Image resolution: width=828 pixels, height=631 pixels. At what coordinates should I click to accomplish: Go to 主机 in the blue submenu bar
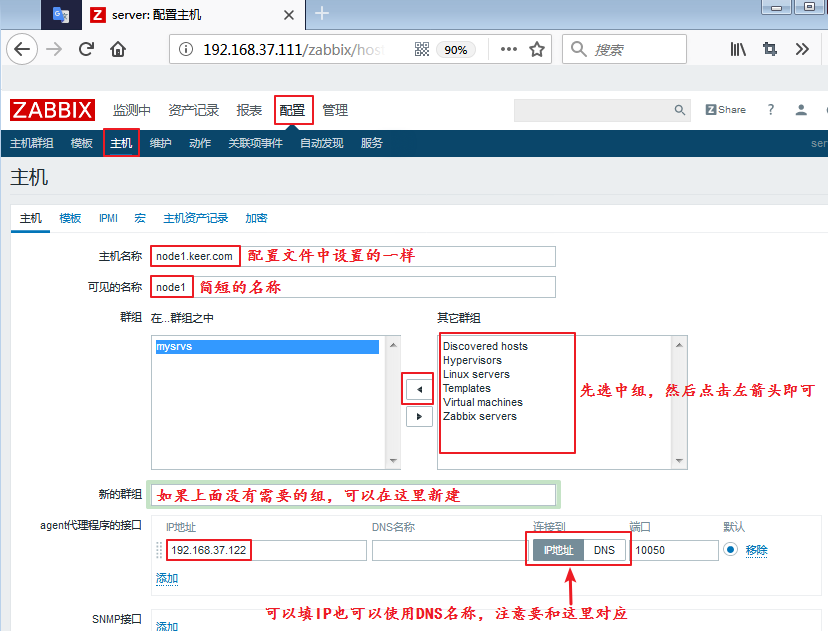(x=121, y=143)
